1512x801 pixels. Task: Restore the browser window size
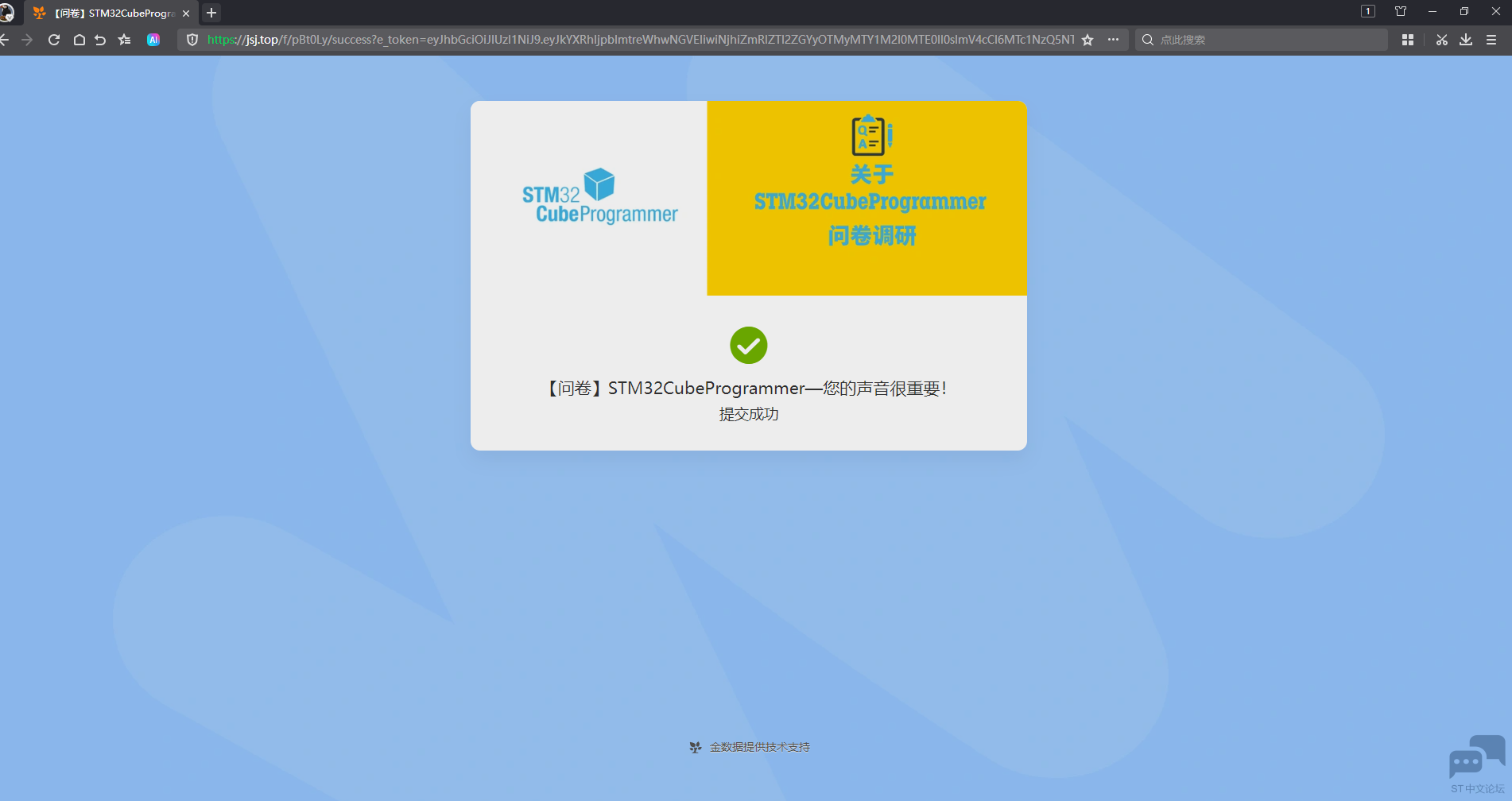1464,11
